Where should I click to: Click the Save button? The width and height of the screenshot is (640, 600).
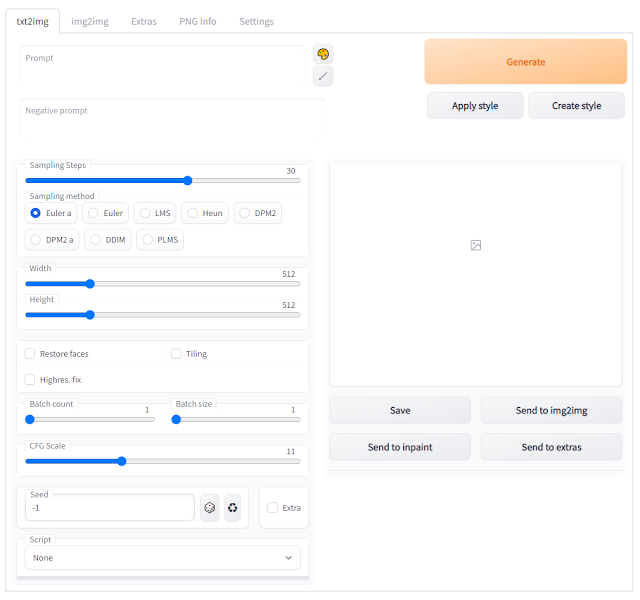[400, 410]
